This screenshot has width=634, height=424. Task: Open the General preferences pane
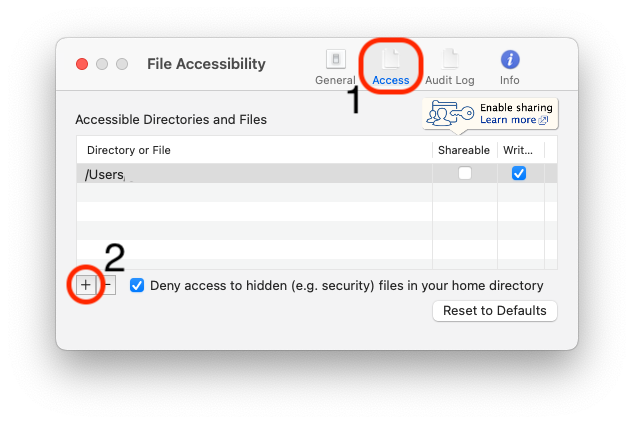click(x=335, y=66)
